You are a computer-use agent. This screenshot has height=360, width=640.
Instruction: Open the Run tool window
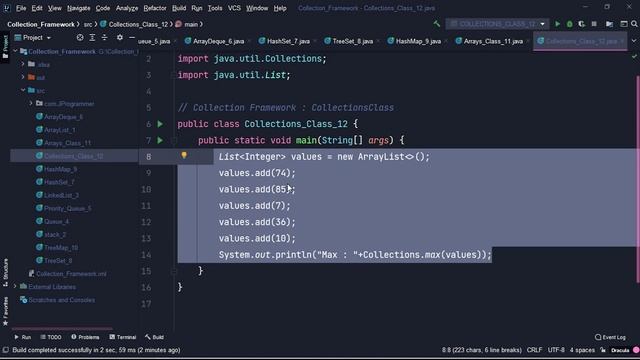pyautogui.click(x=23, y=337)
